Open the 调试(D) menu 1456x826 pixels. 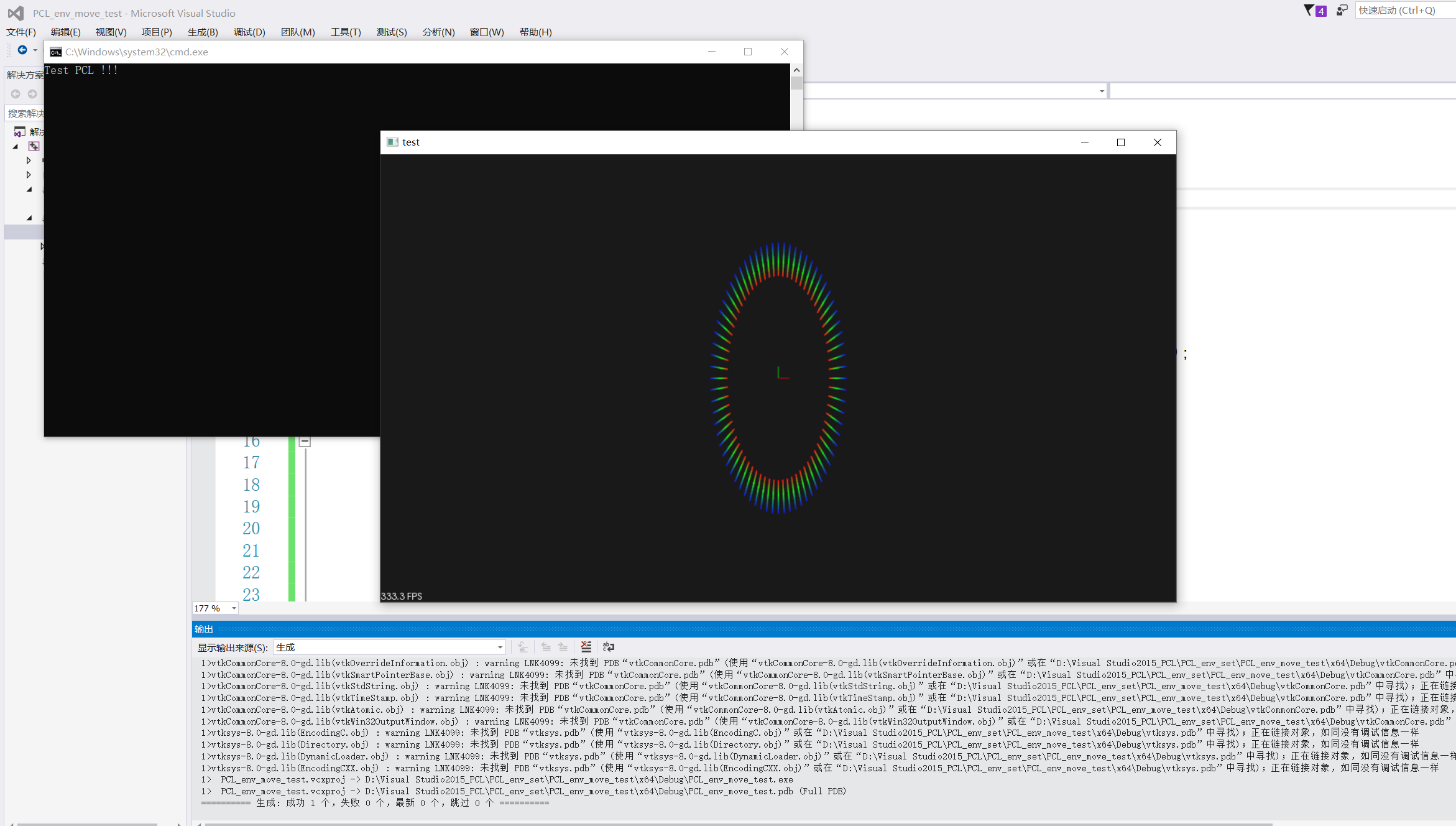[x=249, y=32]
